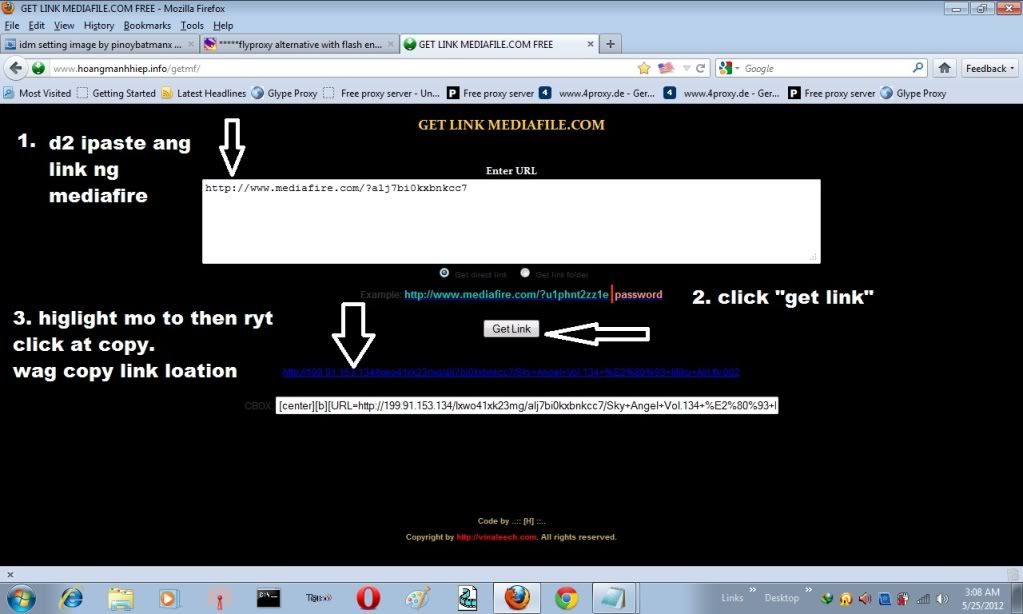Click the network signal tray icon
Screen dimensions: 1023x614
[x=923, y=598]
